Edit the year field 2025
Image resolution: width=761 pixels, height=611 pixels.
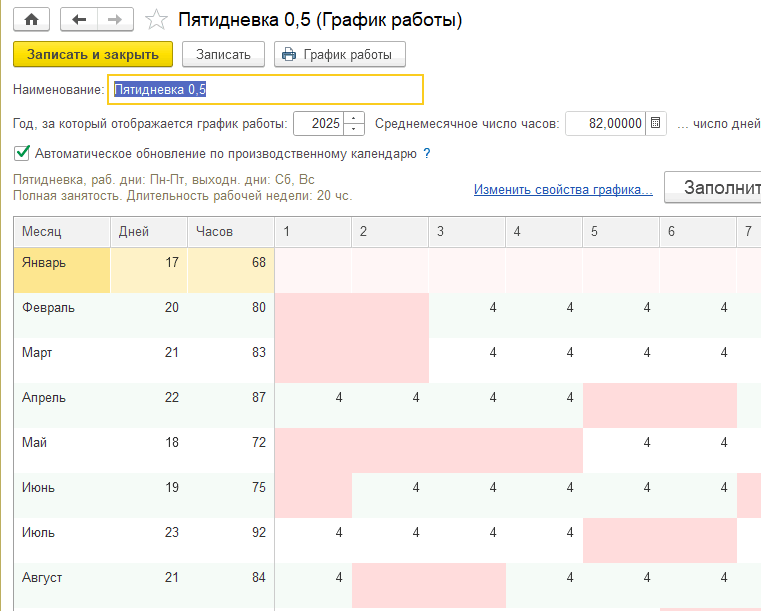click(x=319, y=123)
